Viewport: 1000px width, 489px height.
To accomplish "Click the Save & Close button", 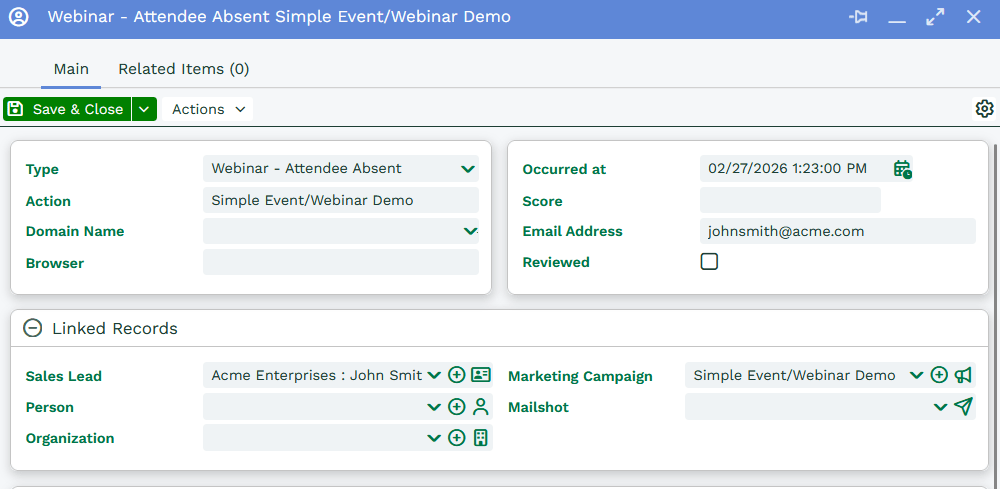I will tap(67, 109).
